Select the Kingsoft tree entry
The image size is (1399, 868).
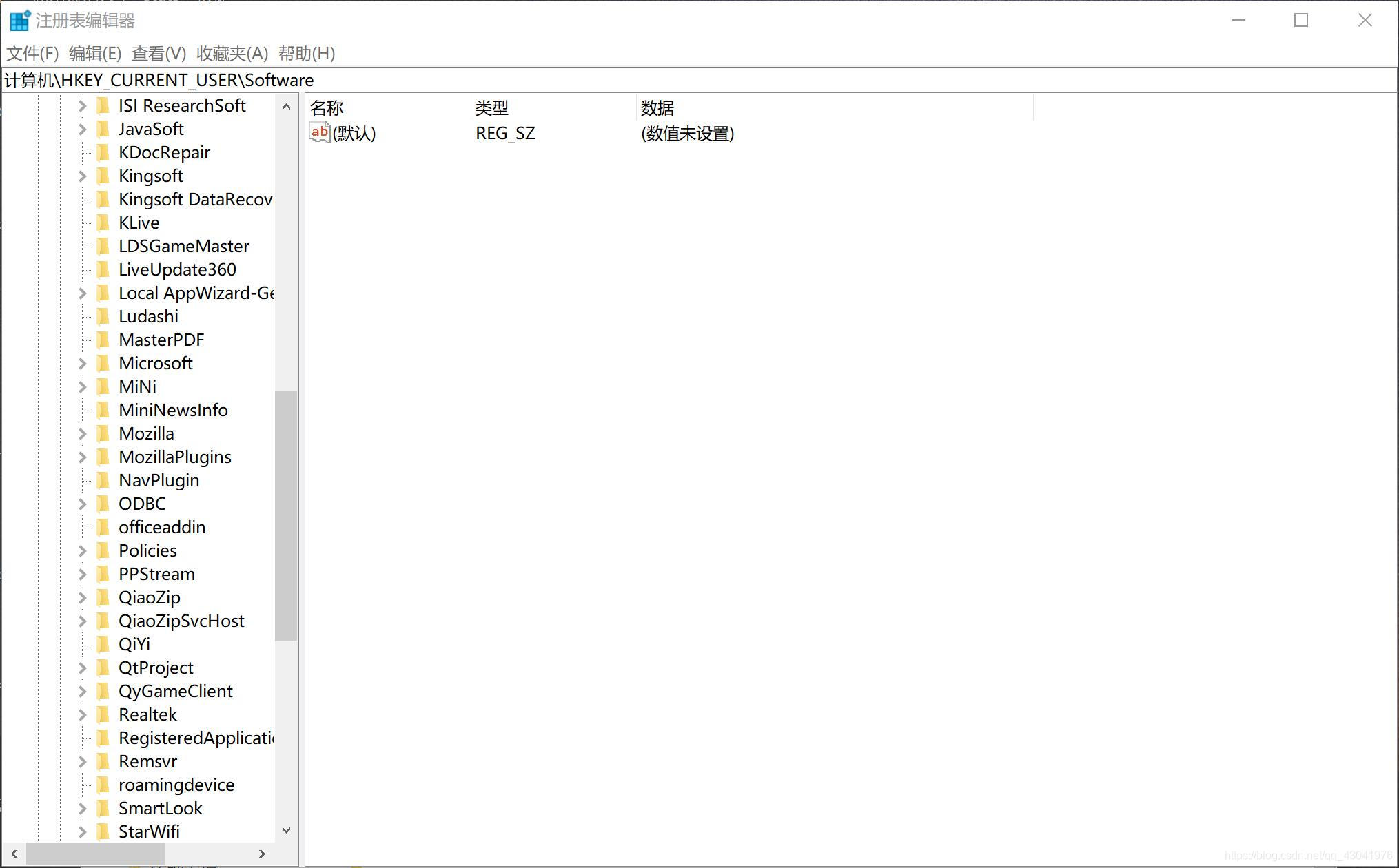150,176
